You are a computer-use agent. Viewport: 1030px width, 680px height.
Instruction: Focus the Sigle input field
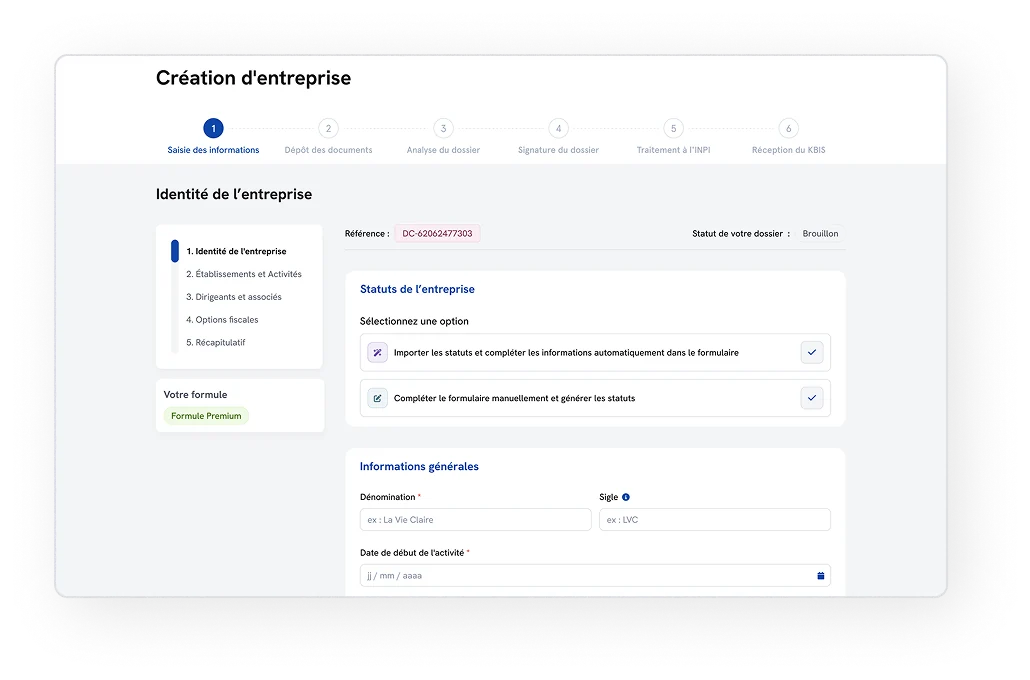pyautogui.click(x=715, y=520)
